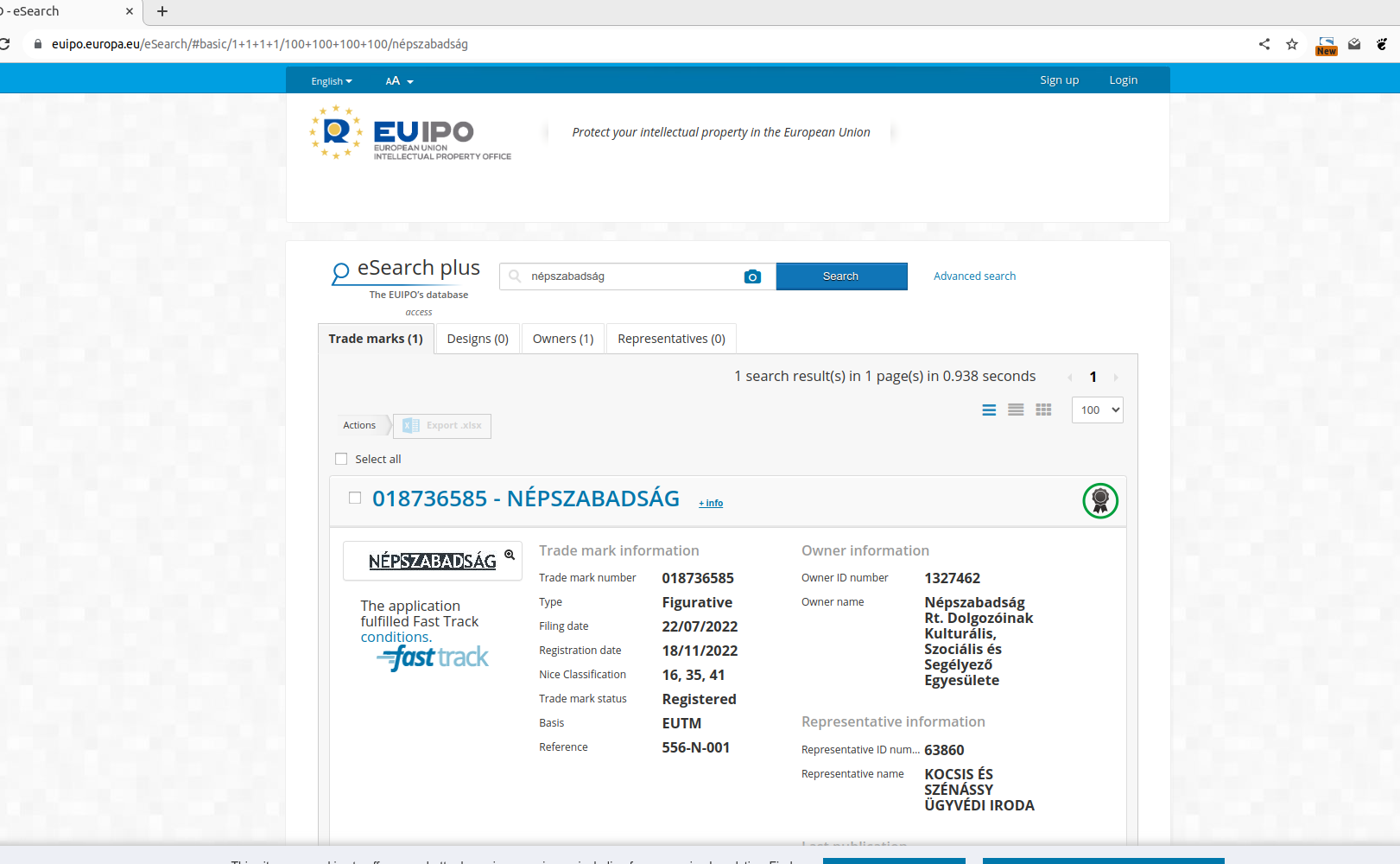Viewport: 1400px width, 864px height.
Task: Click owner ID number 1327462
Action: pos(952,578)
